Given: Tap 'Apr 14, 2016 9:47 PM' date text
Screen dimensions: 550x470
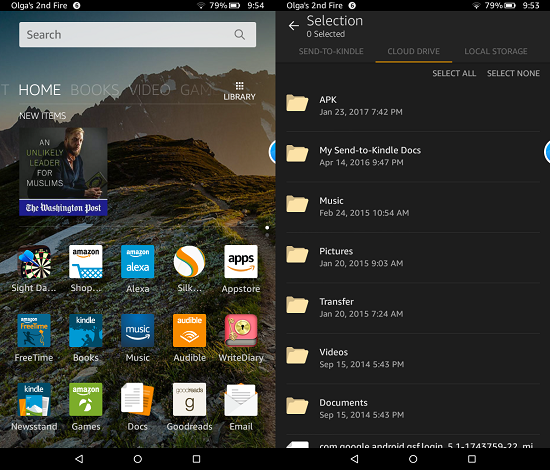Looking at the screenshot, I should [x=361, y=163].
